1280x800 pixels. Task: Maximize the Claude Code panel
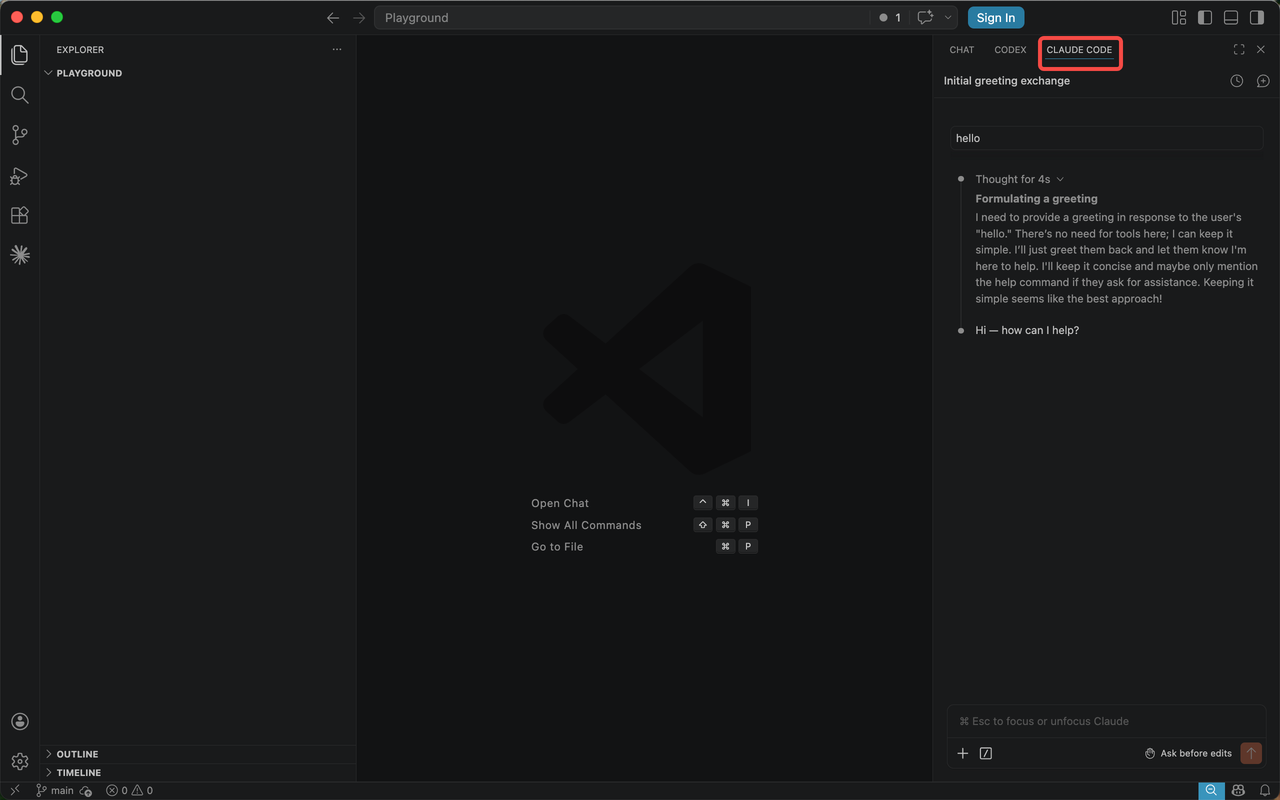tap(1239, 49)
